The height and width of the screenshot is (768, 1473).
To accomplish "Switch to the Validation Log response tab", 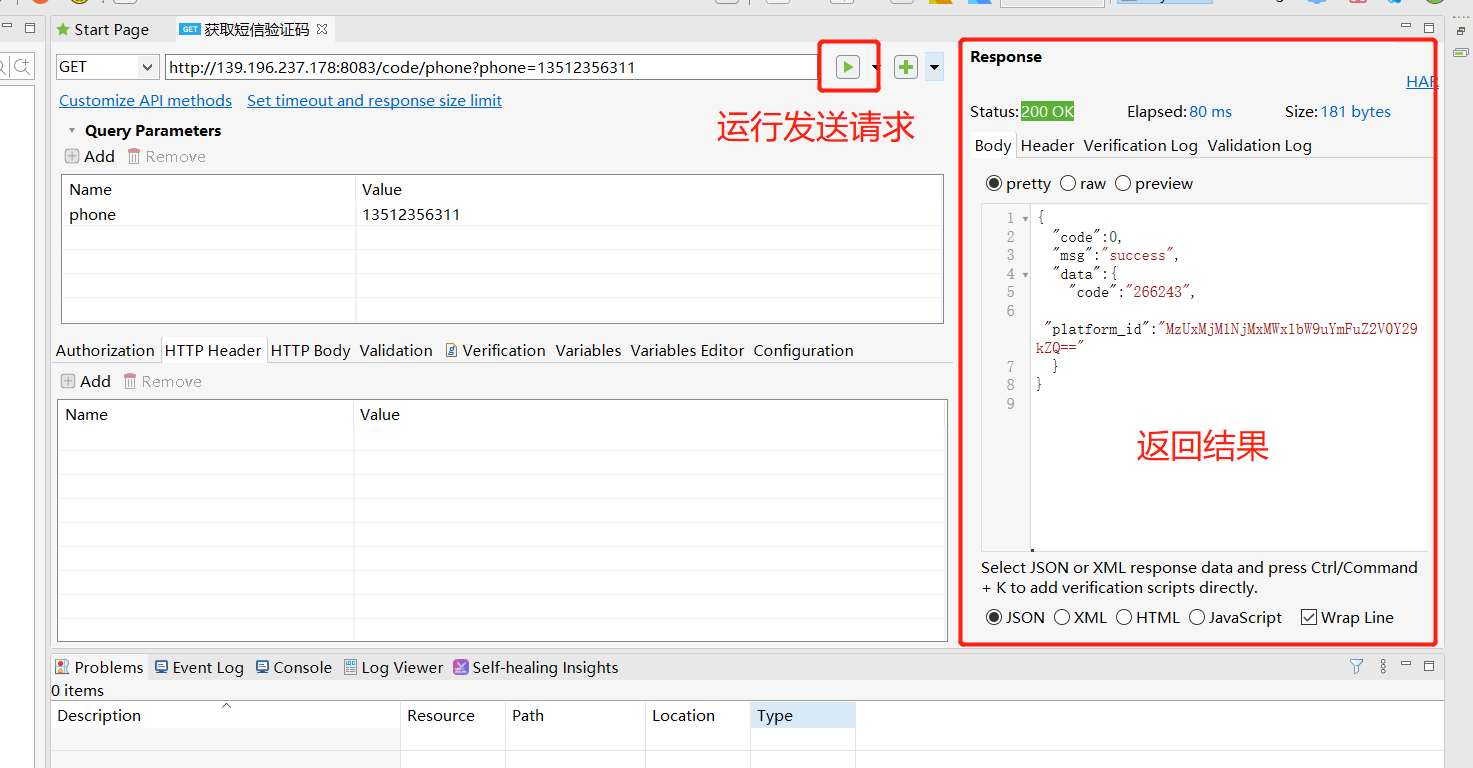I will (1259, 145).
